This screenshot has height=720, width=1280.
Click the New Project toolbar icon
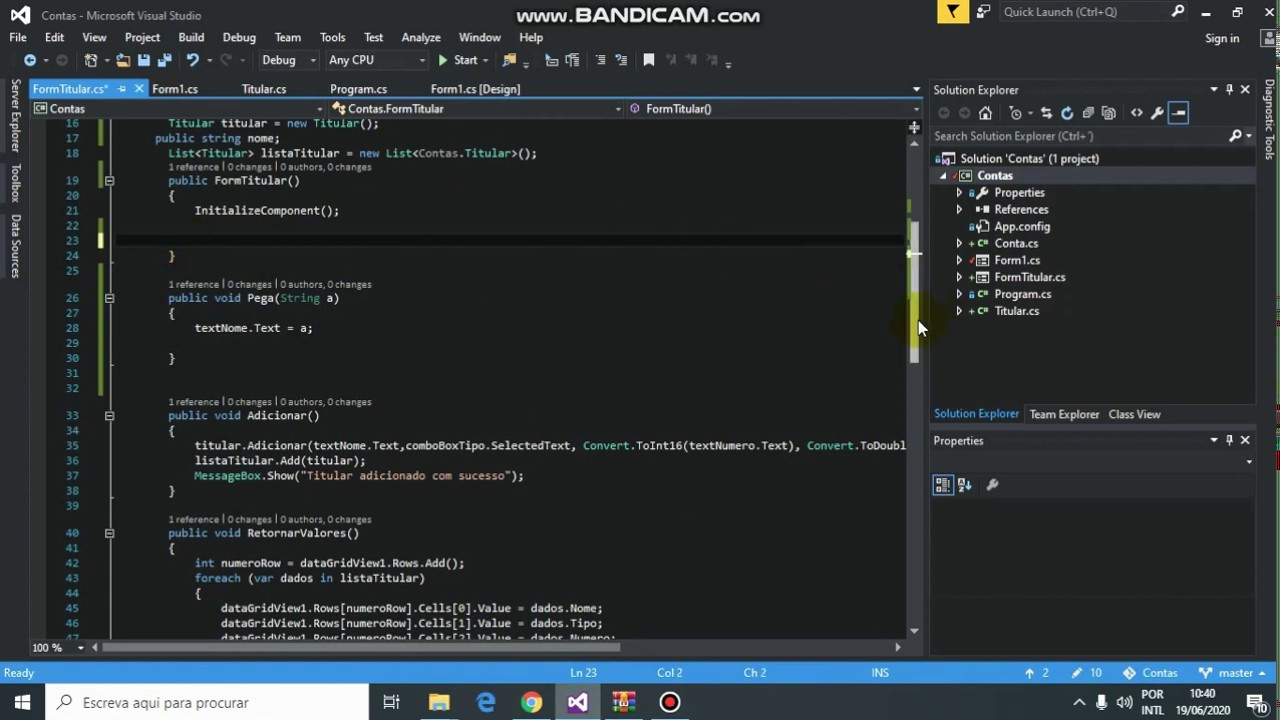91,60
